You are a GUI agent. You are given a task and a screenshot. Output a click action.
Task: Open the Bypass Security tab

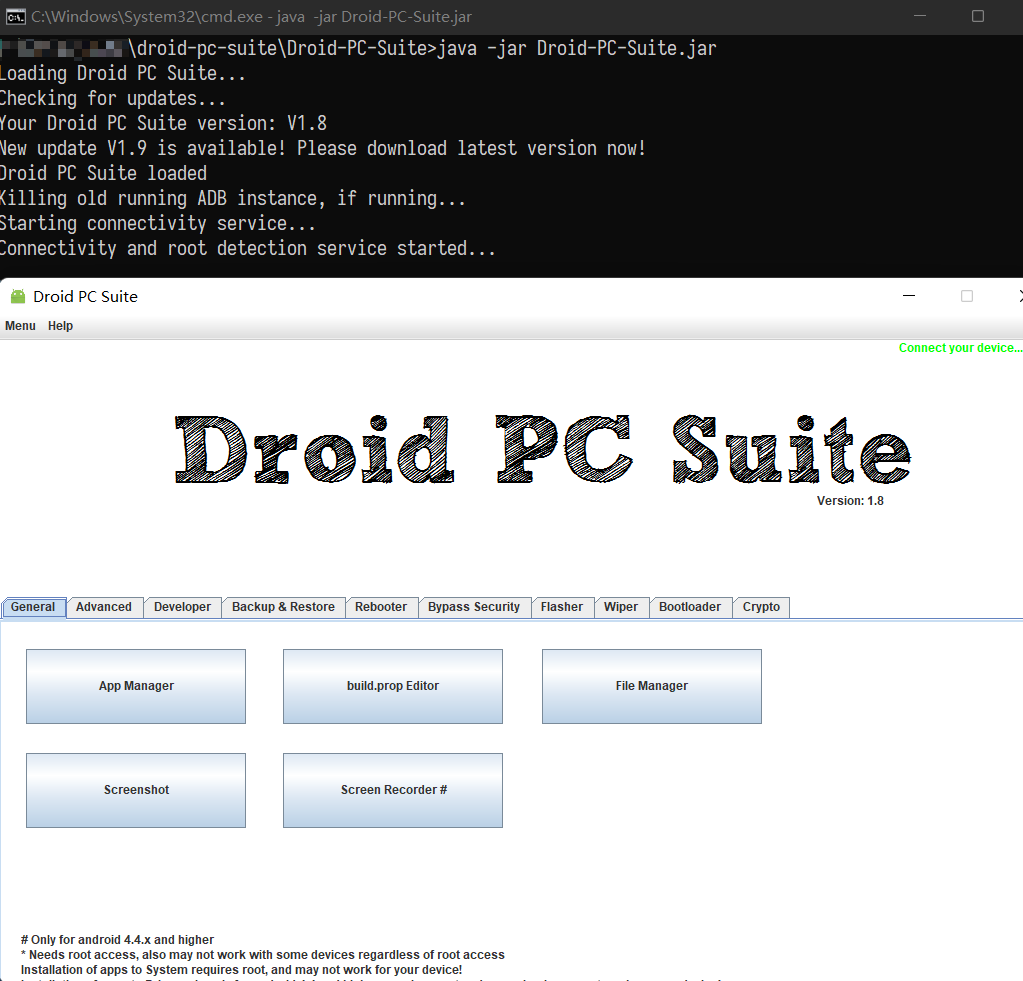click(474, 607)
